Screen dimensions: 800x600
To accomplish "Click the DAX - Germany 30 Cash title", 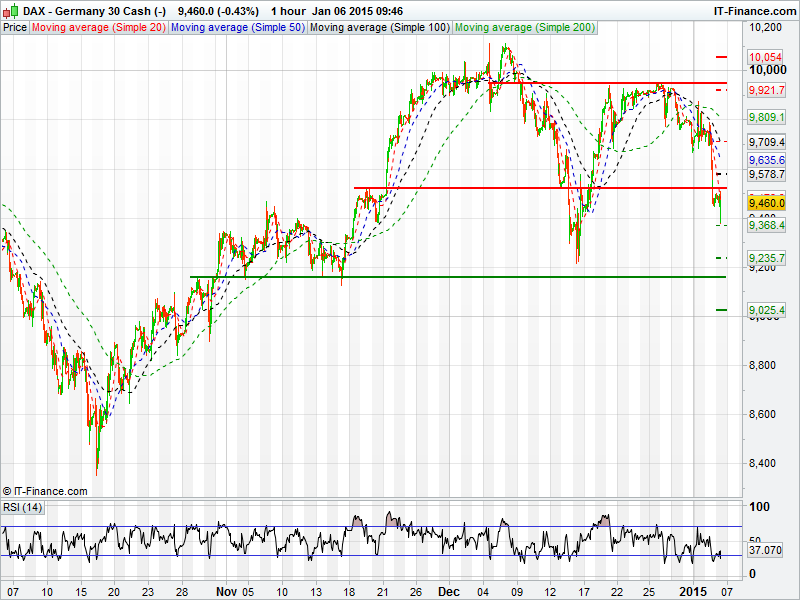I will coord(94,11).
